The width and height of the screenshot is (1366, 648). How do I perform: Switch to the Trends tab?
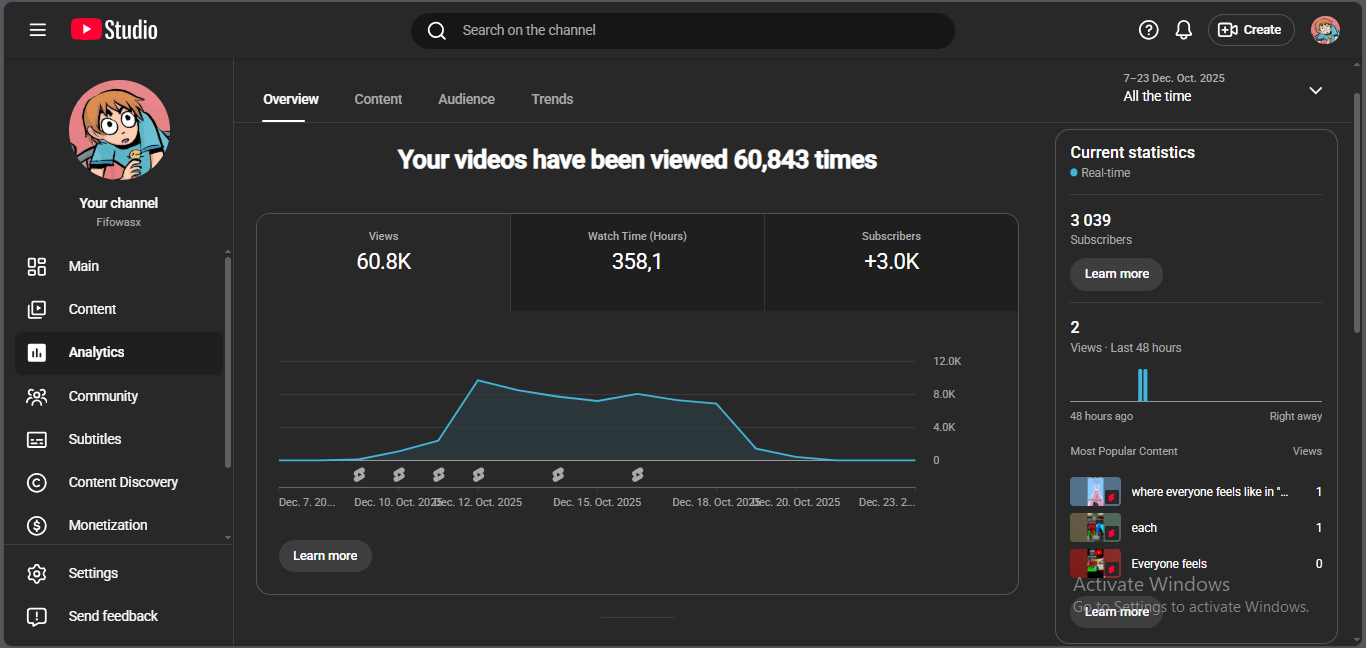(x=552, y=99)
